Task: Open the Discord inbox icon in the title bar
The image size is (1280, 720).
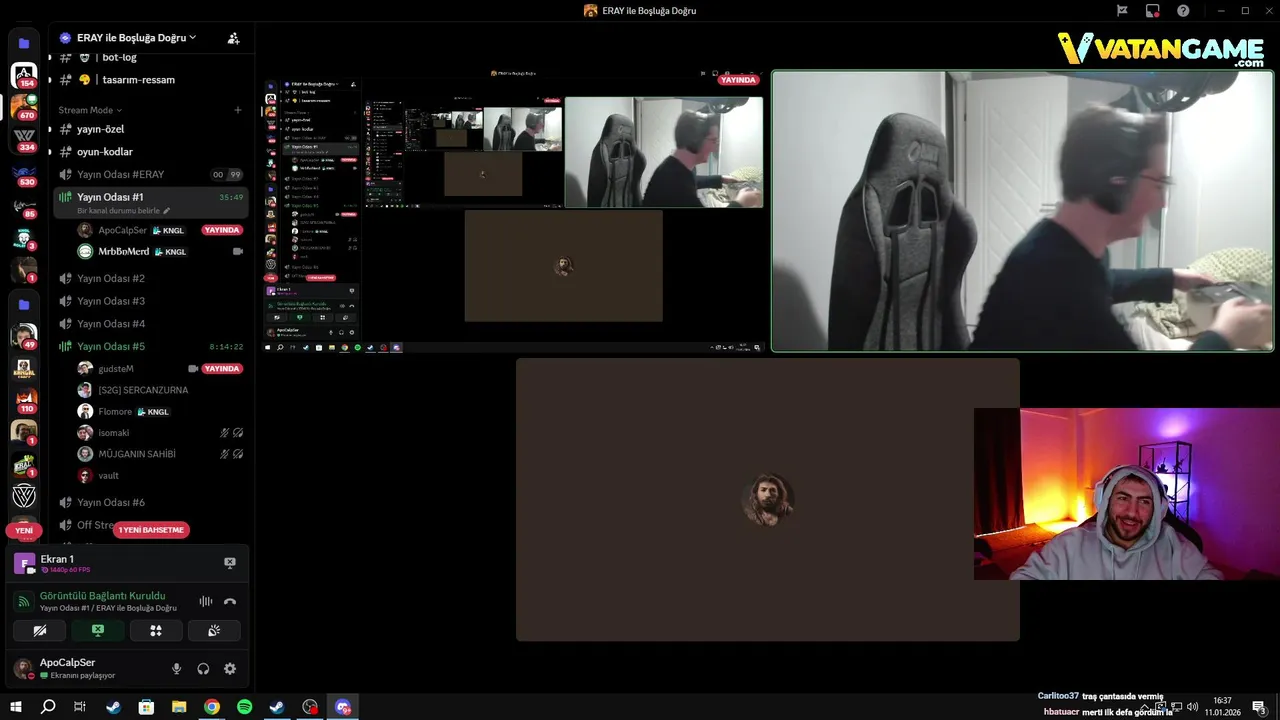Action: (x=1152, y=11)
